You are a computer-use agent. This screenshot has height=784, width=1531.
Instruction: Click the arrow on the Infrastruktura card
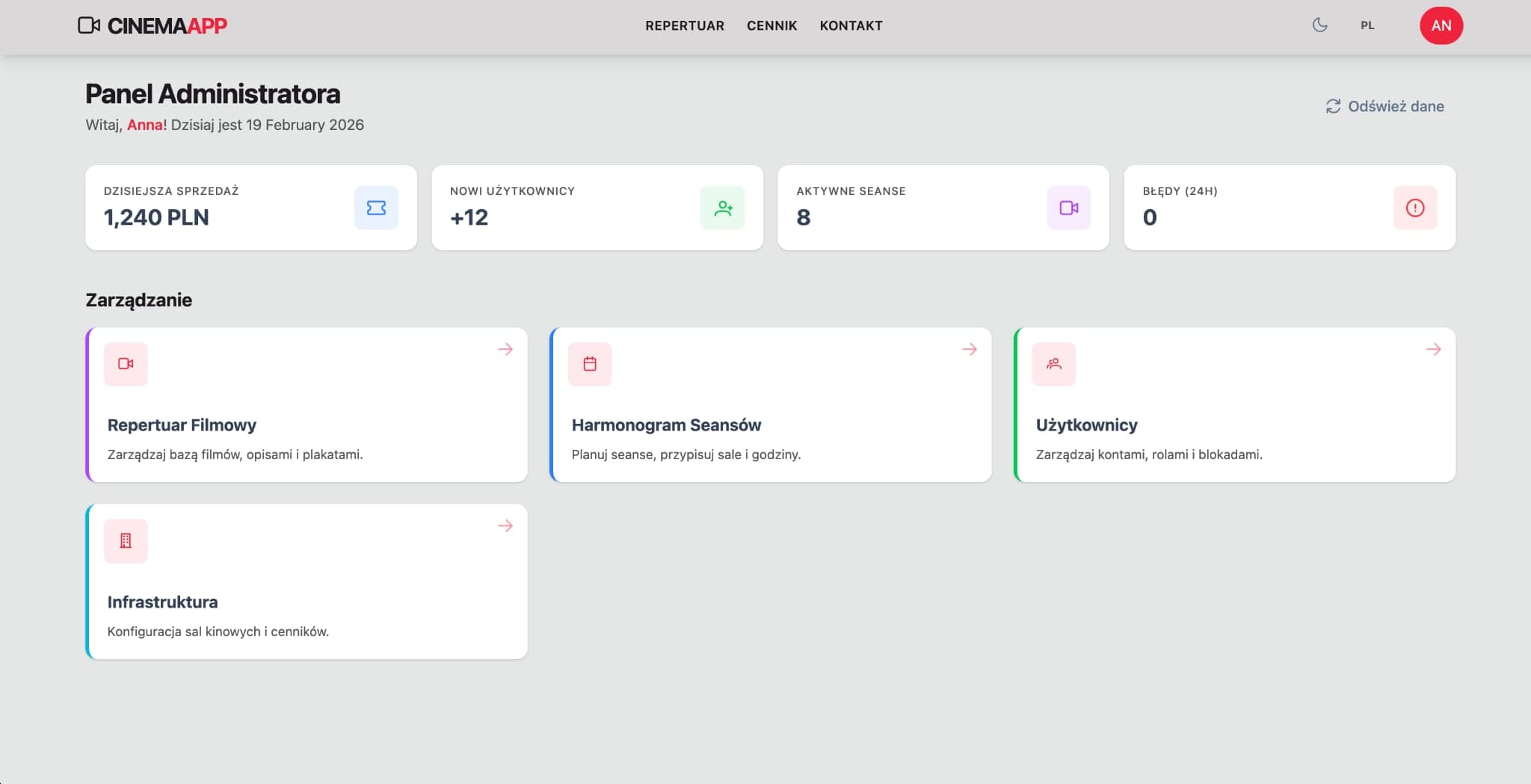pyautogui.click(x=505, y=525)
